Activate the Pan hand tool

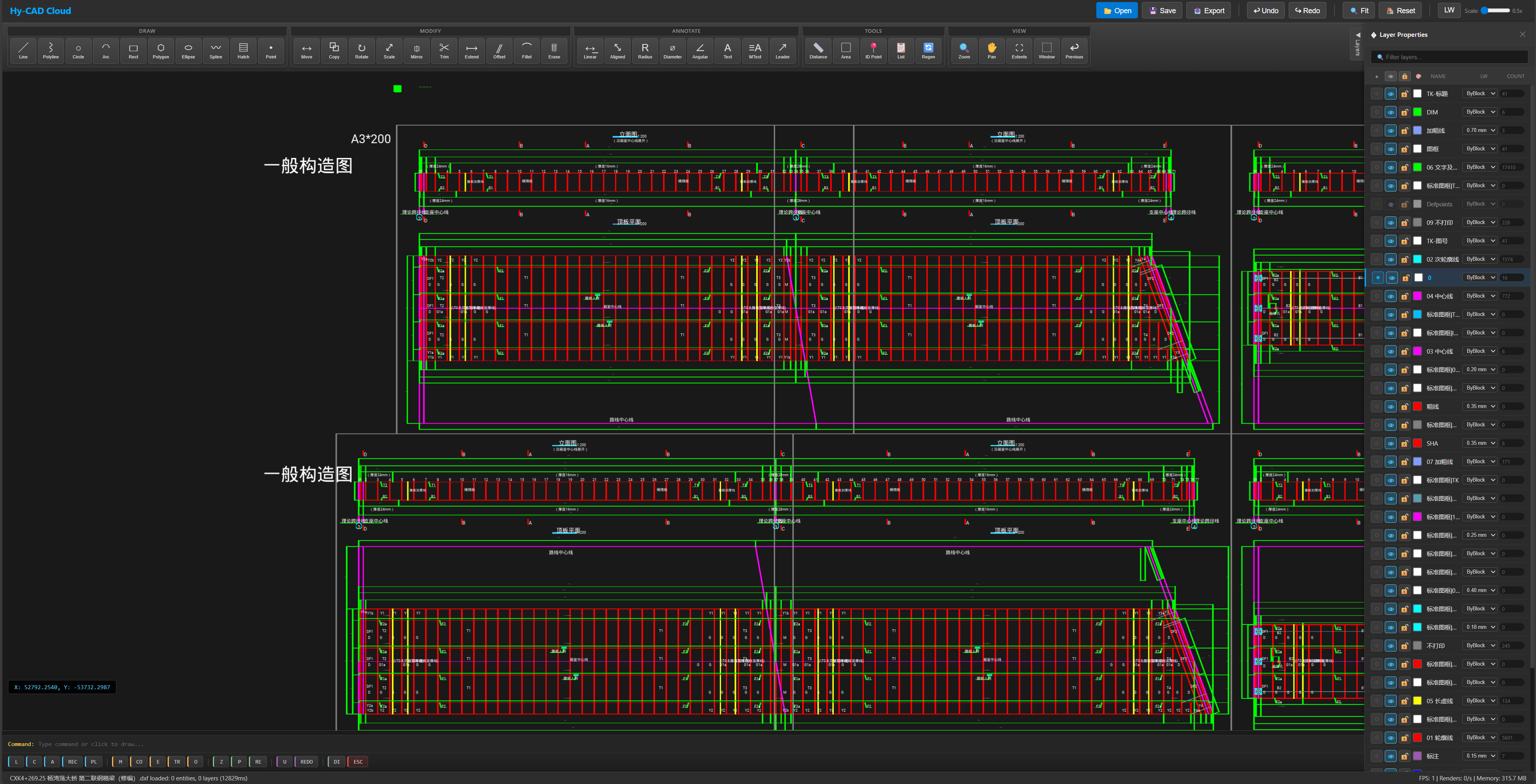[x=991, y=50]
